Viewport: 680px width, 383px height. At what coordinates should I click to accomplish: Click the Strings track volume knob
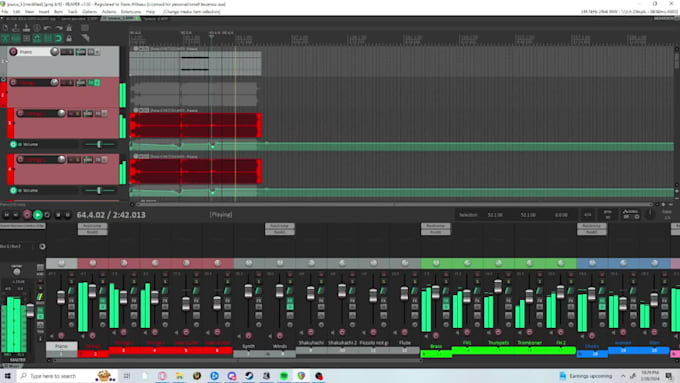pyautogui.click(x=54, y=82)
